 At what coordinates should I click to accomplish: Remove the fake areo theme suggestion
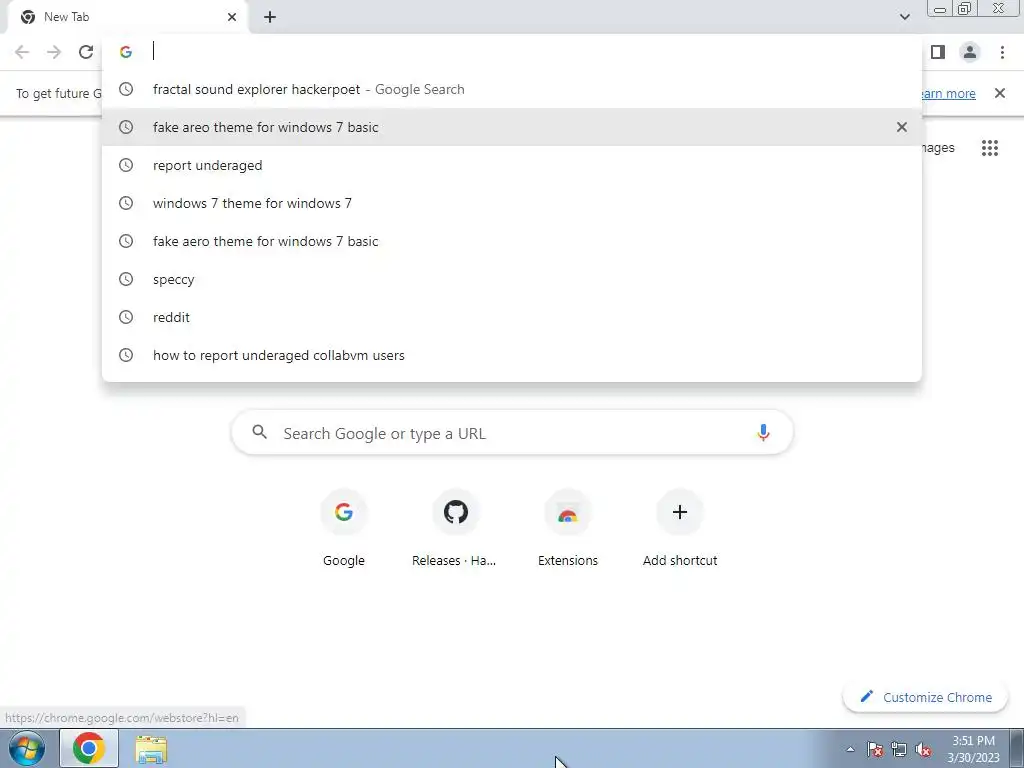(x=901, y=127)
